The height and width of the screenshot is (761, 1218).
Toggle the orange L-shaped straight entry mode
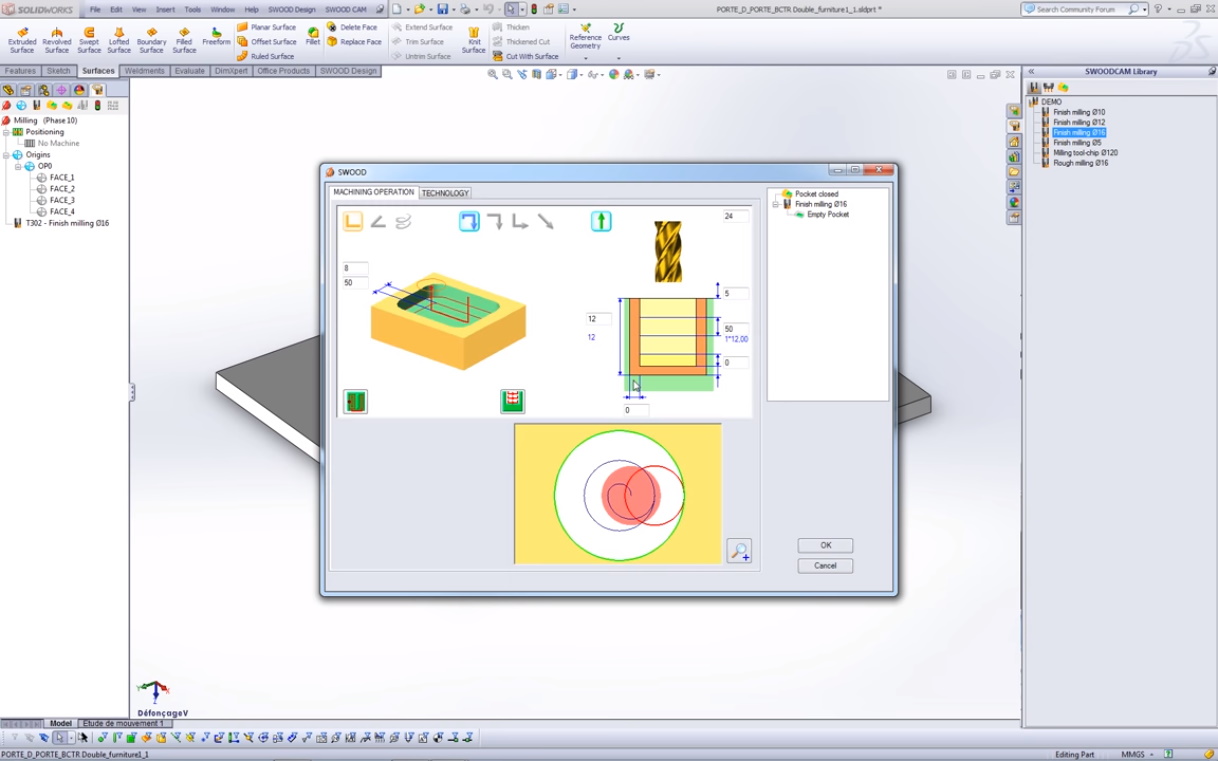point(353,221)
